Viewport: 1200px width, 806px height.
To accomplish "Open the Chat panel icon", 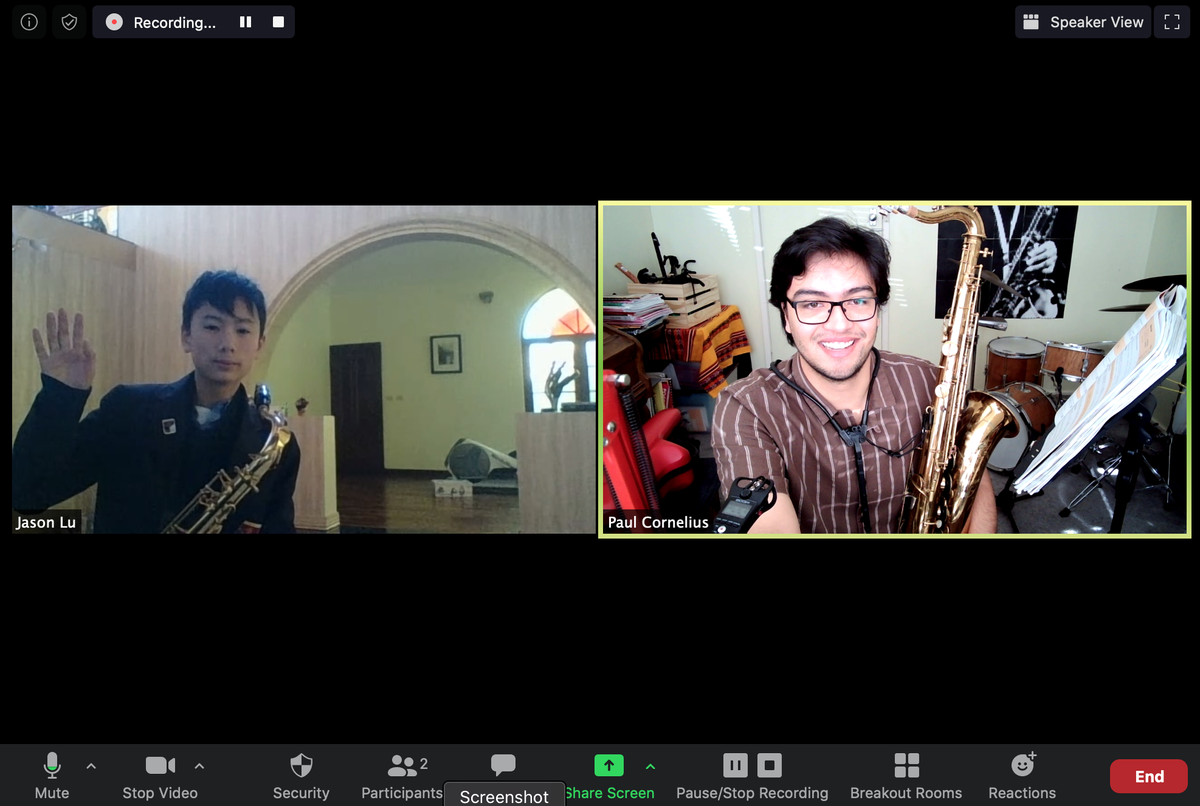I will tap(503, 766).
